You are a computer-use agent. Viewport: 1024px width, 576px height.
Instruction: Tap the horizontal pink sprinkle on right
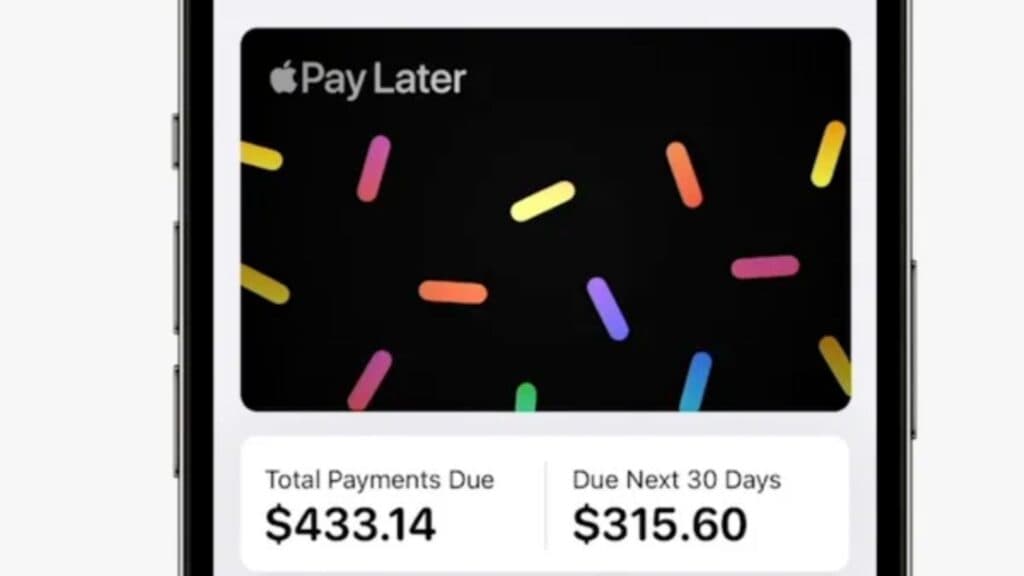click(x=765, y=267)
